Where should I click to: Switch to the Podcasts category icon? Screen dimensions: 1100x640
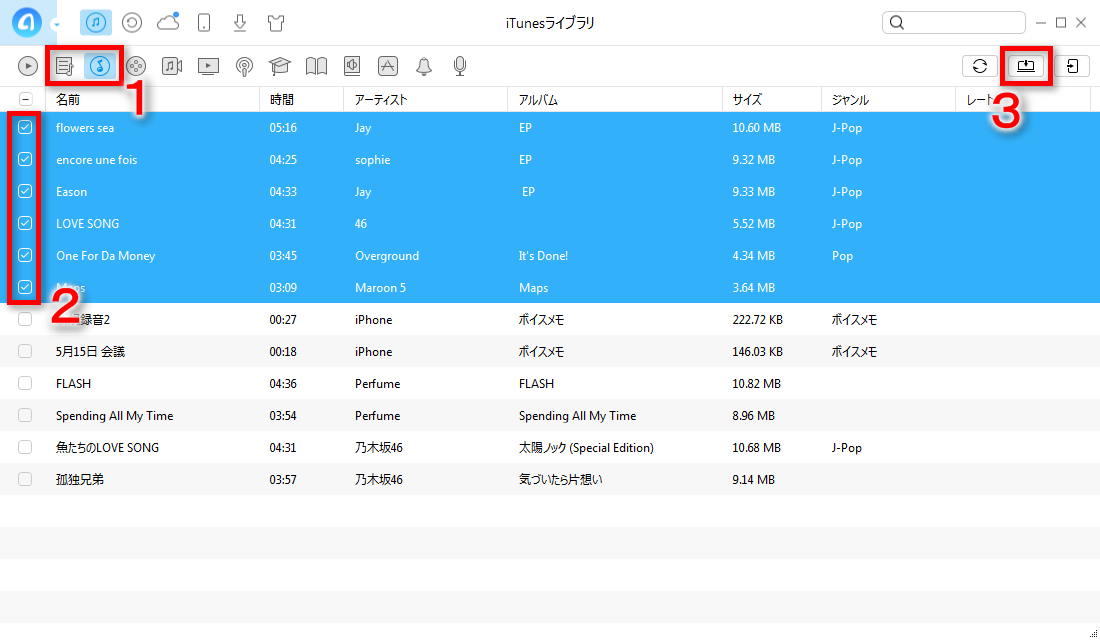pyautogui.click(x=244, y=66)
